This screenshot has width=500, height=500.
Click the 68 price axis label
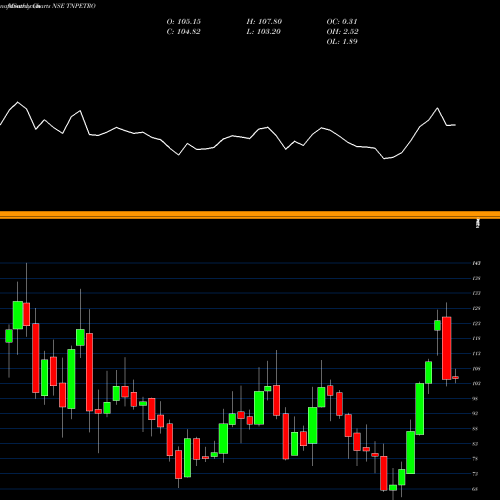(x=475, y=489)
